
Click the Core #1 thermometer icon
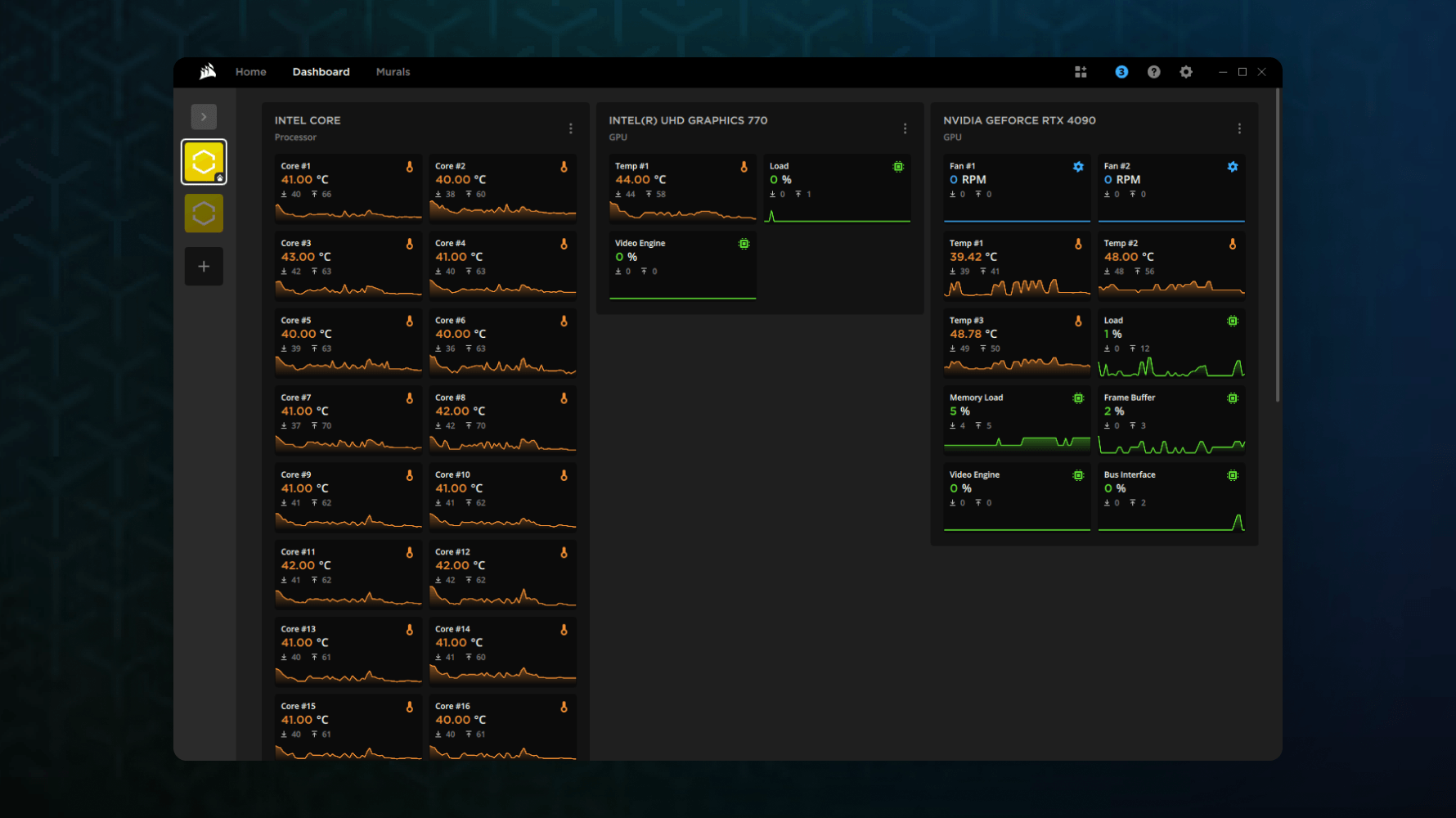click(x=410, y=167)
